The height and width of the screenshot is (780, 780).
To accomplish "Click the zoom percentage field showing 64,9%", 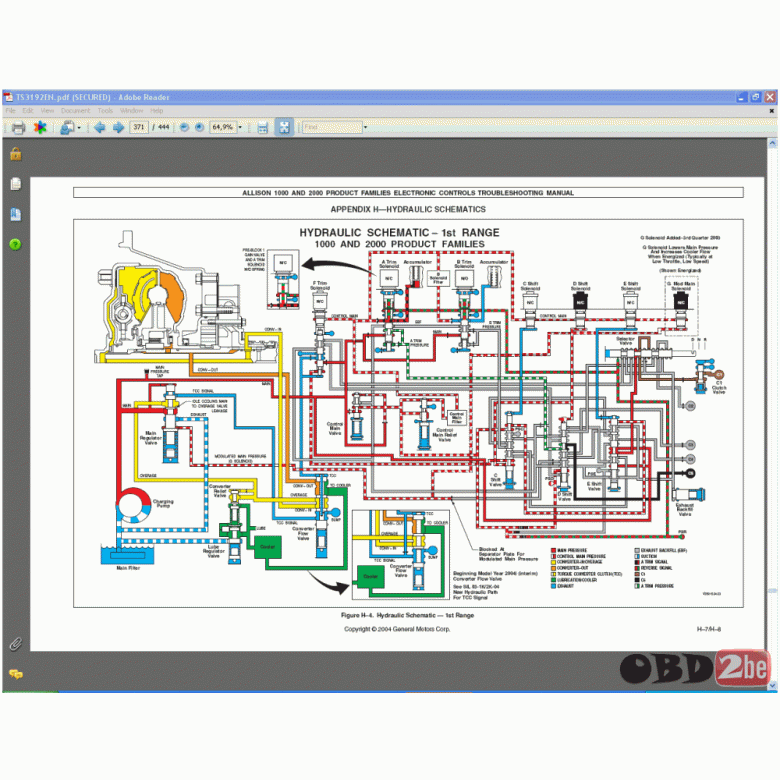I will click(222, 127).
